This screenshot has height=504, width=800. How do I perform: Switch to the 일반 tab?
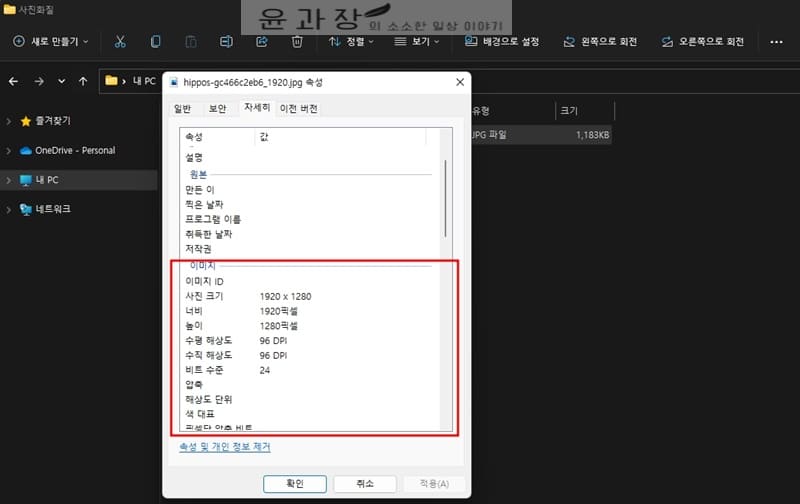coord(183,109)
